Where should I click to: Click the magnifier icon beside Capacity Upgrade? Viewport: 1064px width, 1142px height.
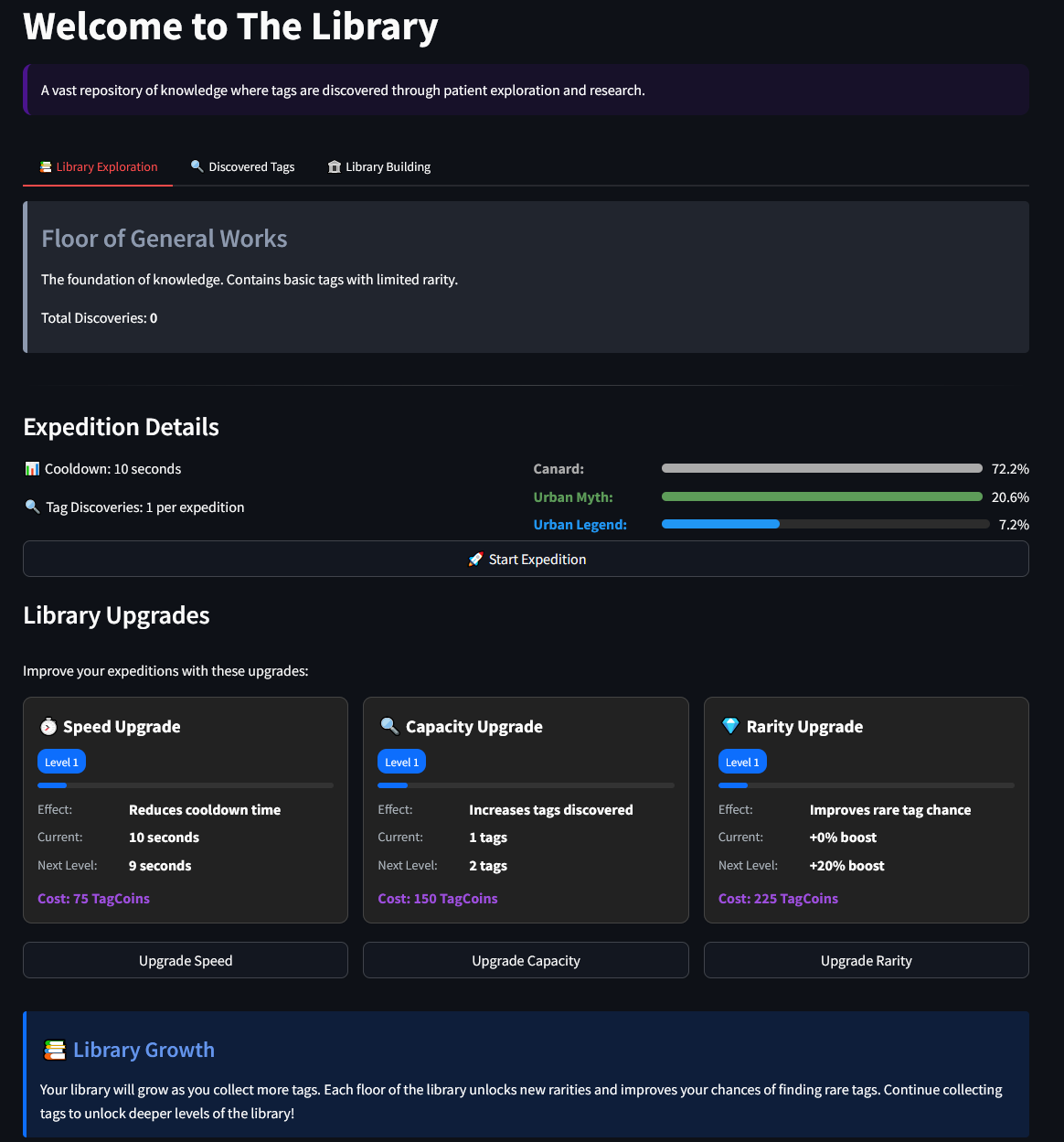(389, 727)
